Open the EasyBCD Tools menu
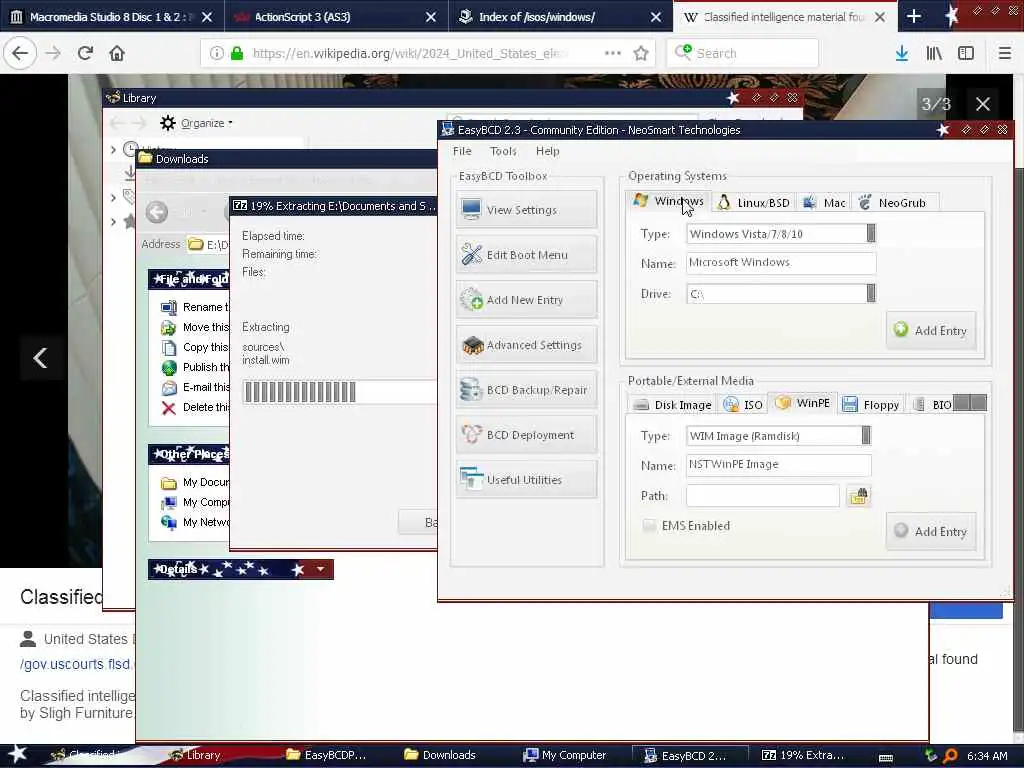The width and height of the screenshot is (1024, 768). pos(503,151)
